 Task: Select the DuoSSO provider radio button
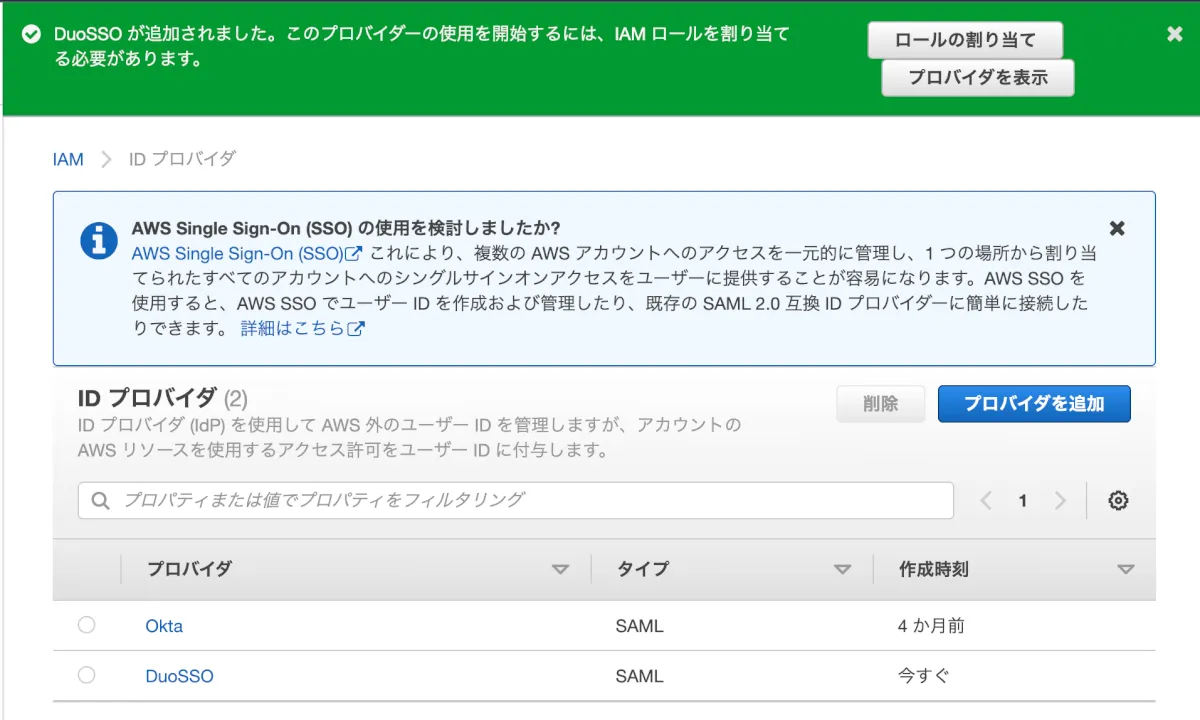click(x=87, y=675)
